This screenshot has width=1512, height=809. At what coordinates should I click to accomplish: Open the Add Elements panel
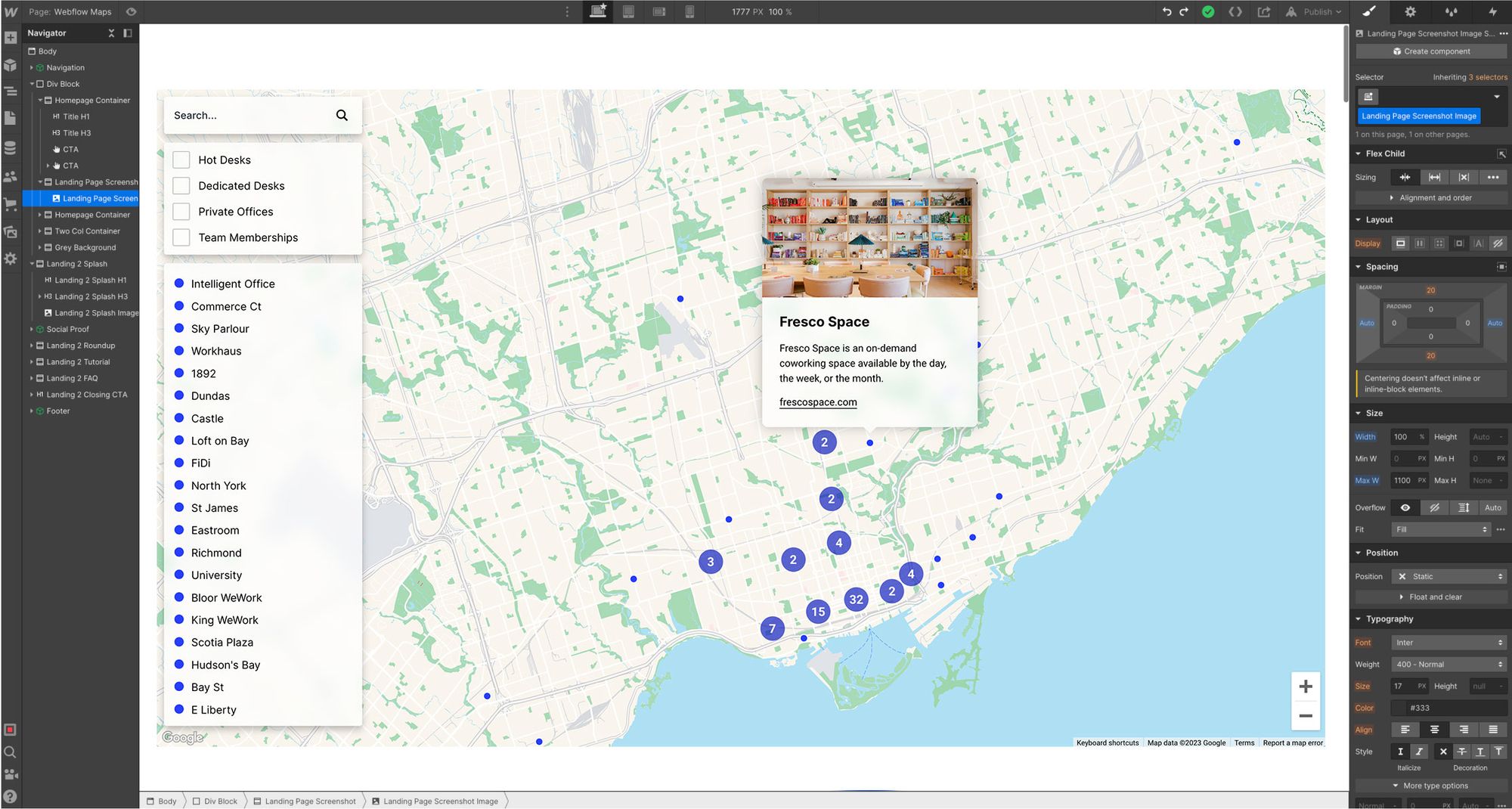[11, 36]
